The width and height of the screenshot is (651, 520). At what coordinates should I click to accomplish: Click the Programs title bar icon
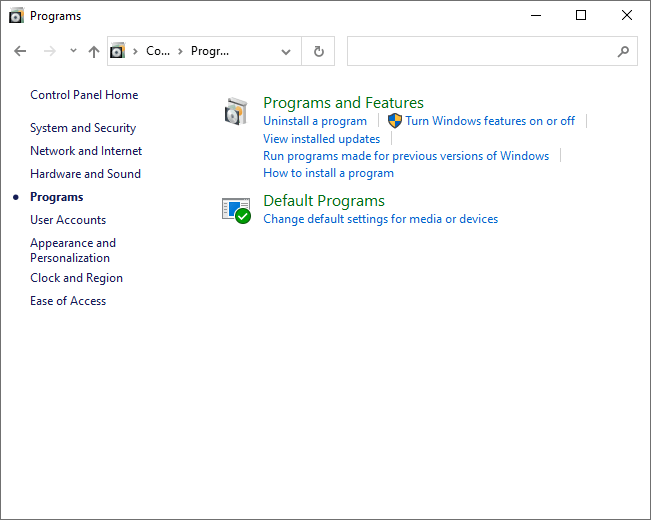16,15
